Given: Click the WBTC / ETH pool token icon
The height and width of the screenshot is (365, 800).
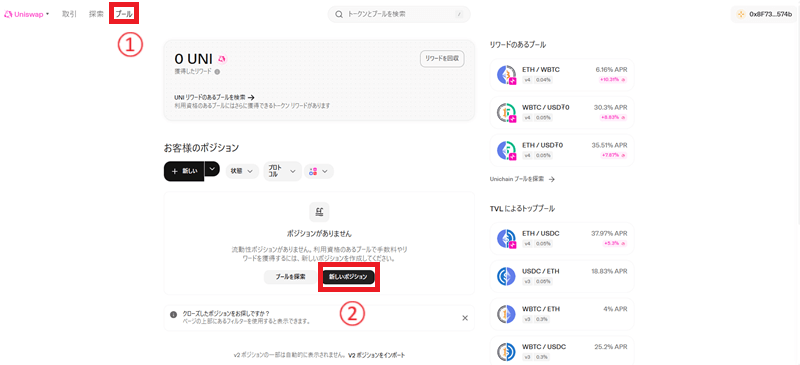Looking at the screenshot, I should (x=506, y=314).
